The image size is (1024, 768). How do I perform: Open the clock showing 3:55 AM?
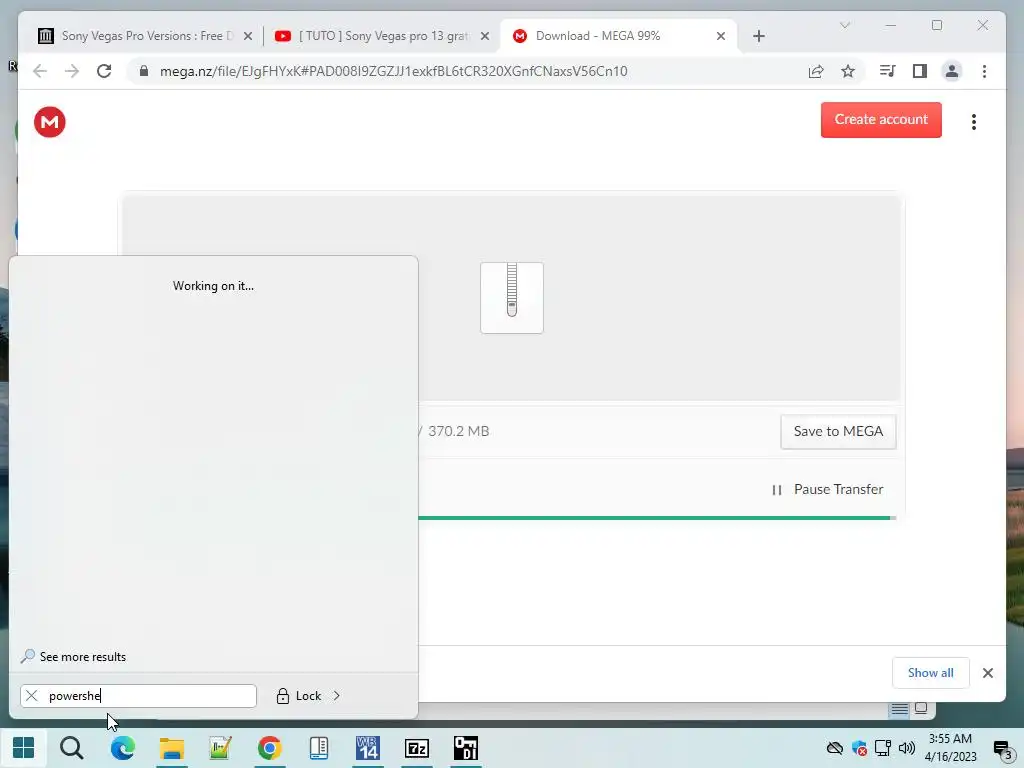[951, 748]
